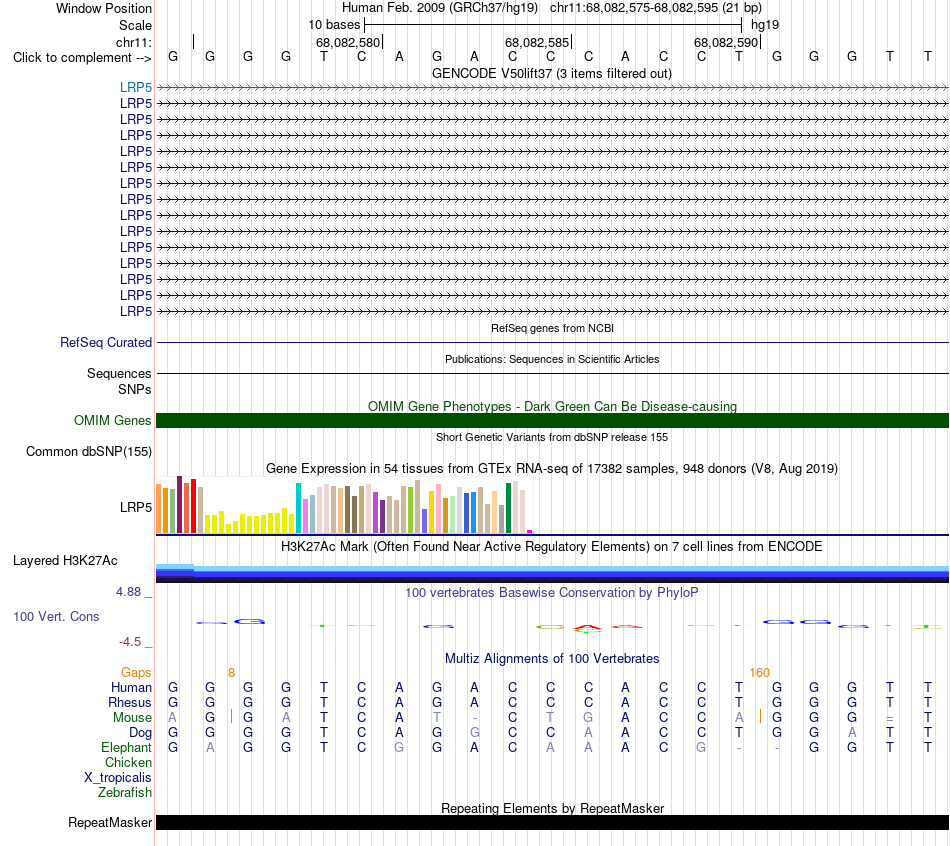950x846 pixels.
Task: Click the Scale label
Action: tap(135, 25)
